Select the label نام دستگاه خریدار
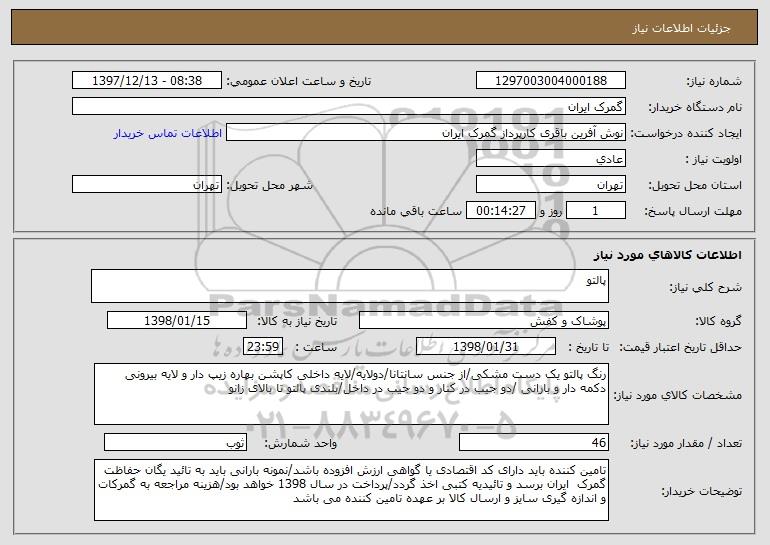 [x=695, y=107]
